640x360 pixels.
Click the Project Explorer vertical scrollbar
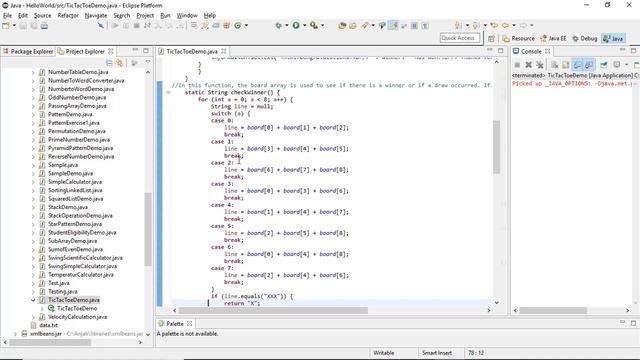[148, 229]
